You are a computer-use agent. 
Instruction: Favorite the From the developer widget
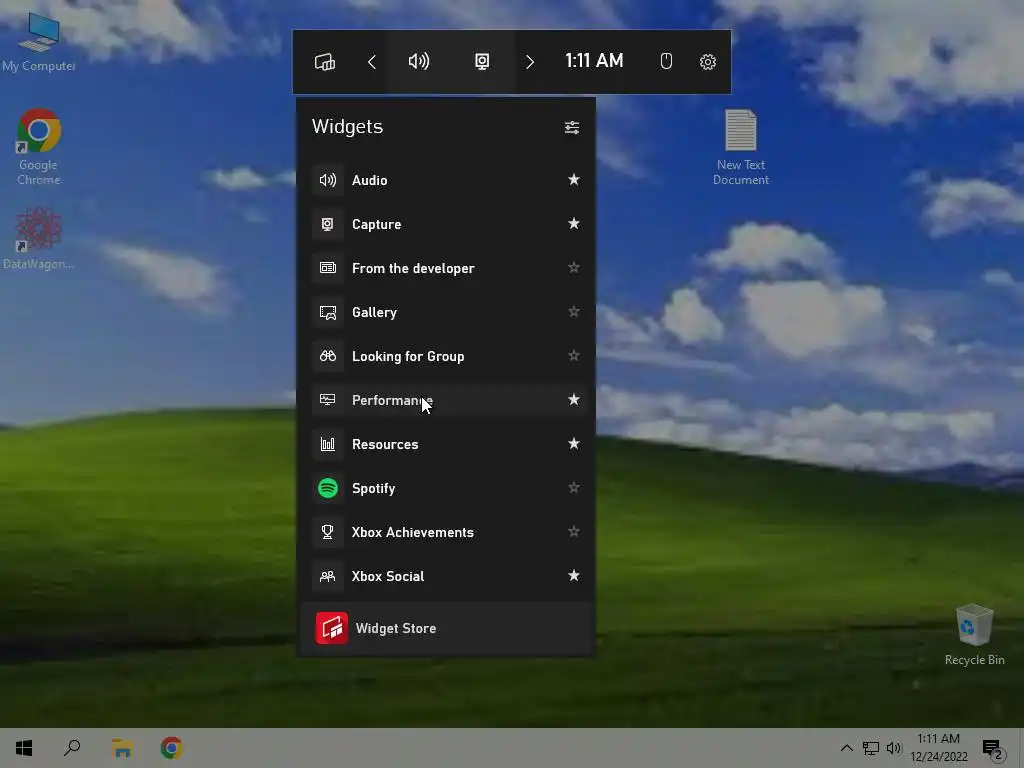click(573, 267)
